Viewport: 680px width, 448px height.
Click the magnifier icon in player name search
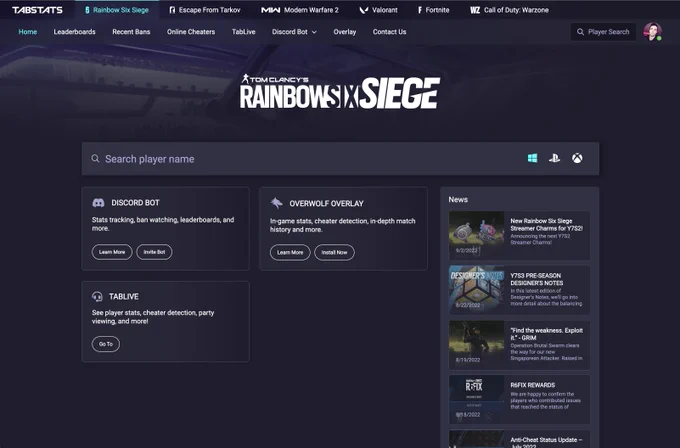pos(95,159)
